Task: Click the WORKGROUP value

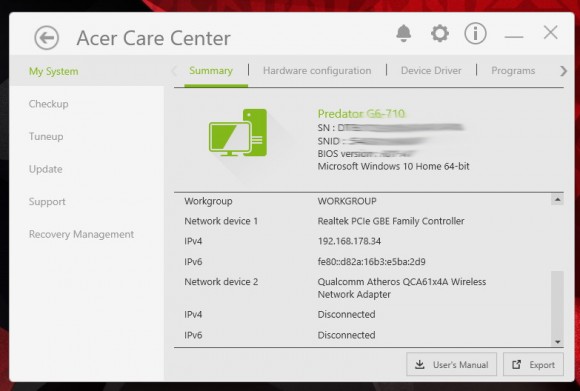Action: [347, 201]
